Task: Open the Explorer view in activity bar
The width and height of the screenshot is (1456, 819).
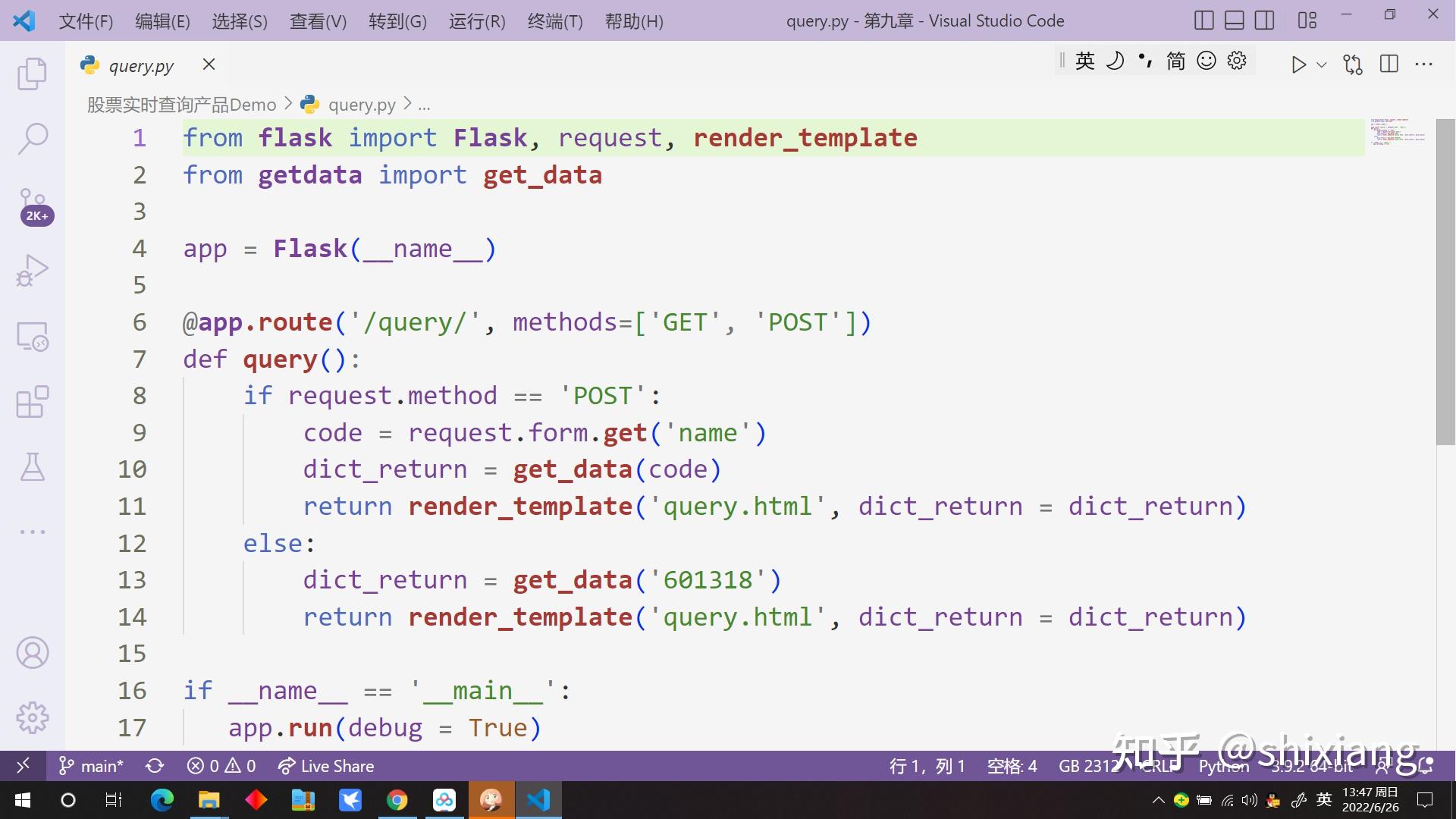Action: 32,74
